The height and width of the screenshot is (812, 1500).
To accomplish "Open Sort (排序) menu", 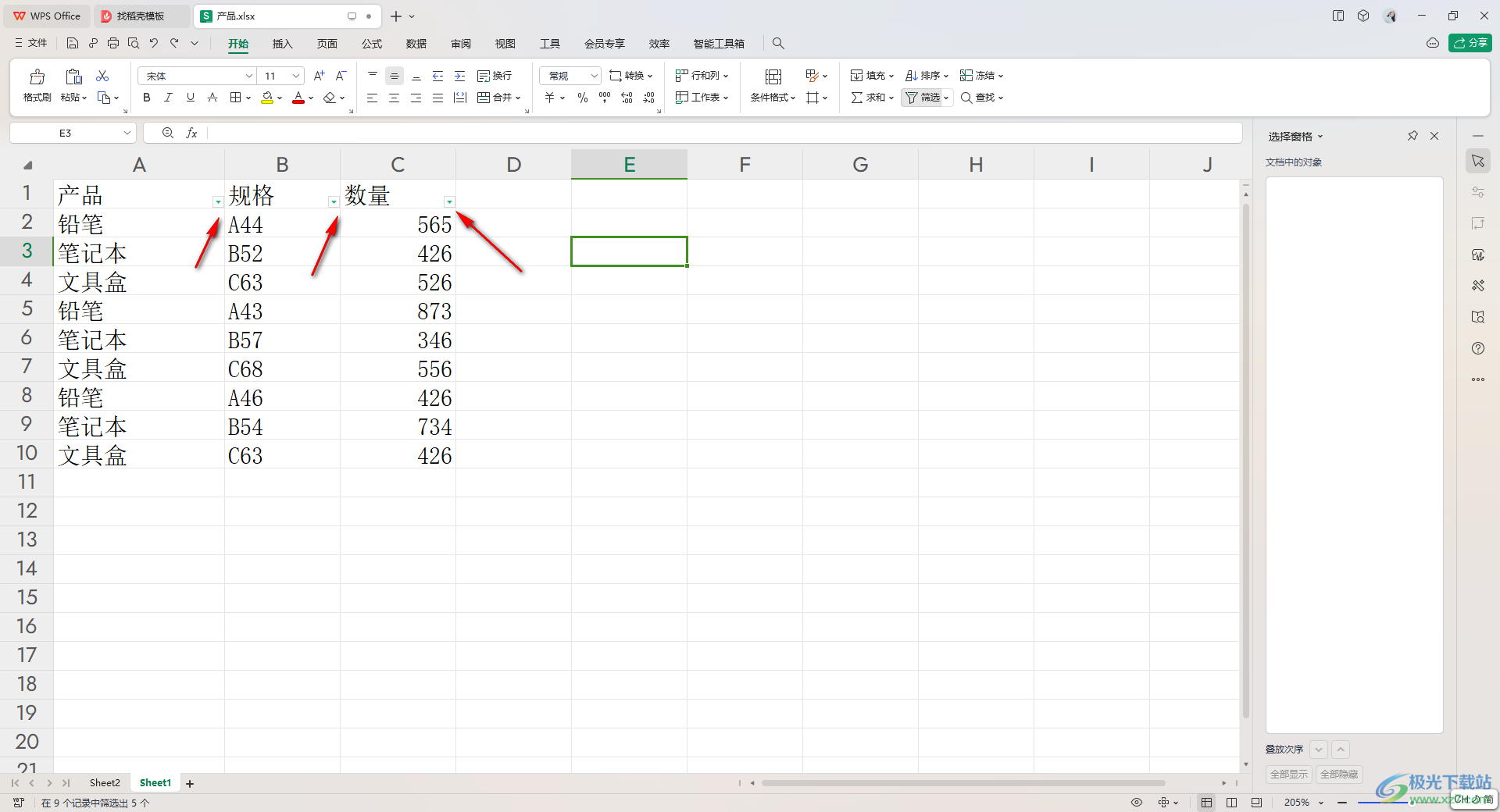I will tap(927, 76).
